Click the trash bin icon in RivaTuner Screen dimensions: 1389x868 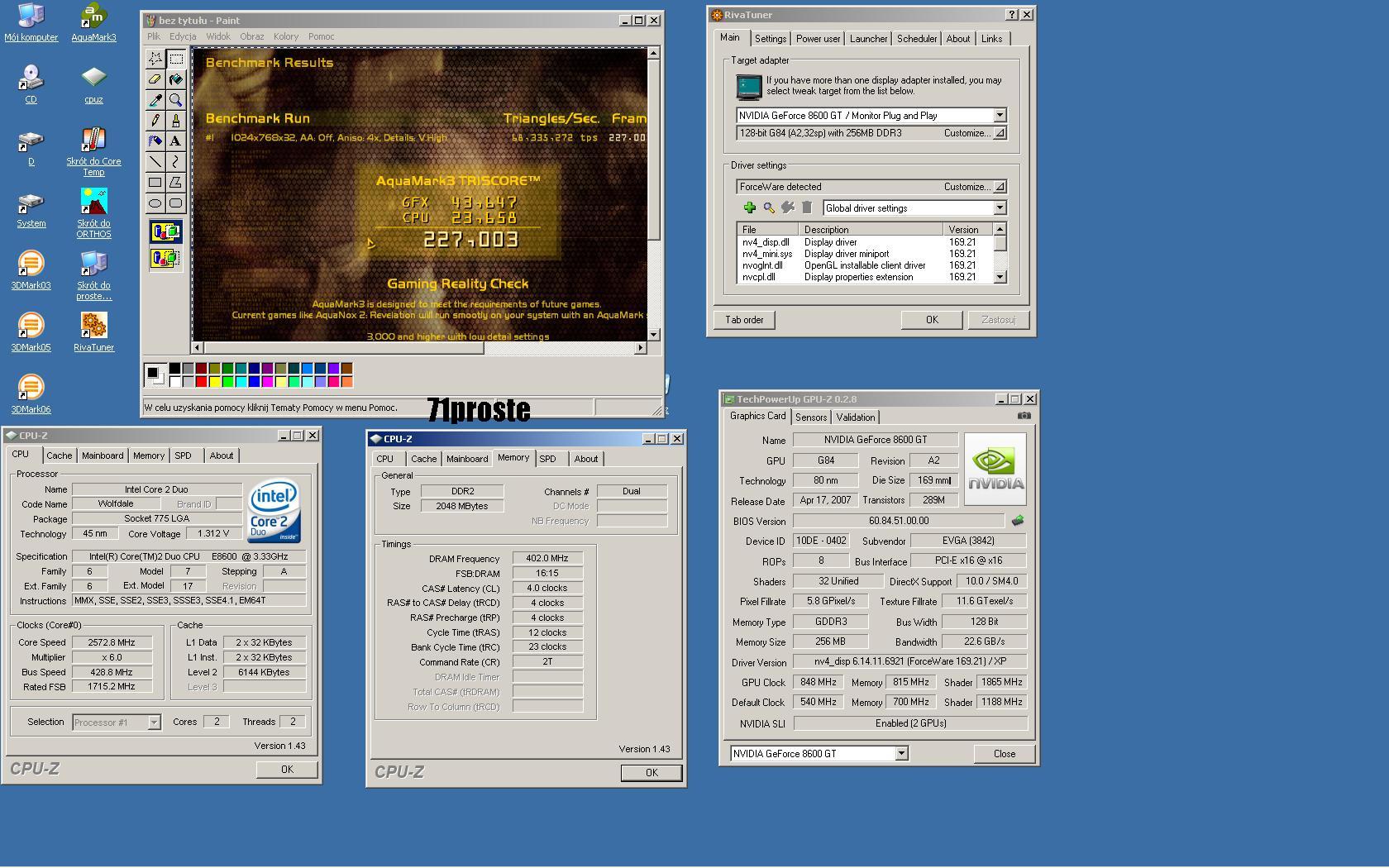tap(807, 207)
